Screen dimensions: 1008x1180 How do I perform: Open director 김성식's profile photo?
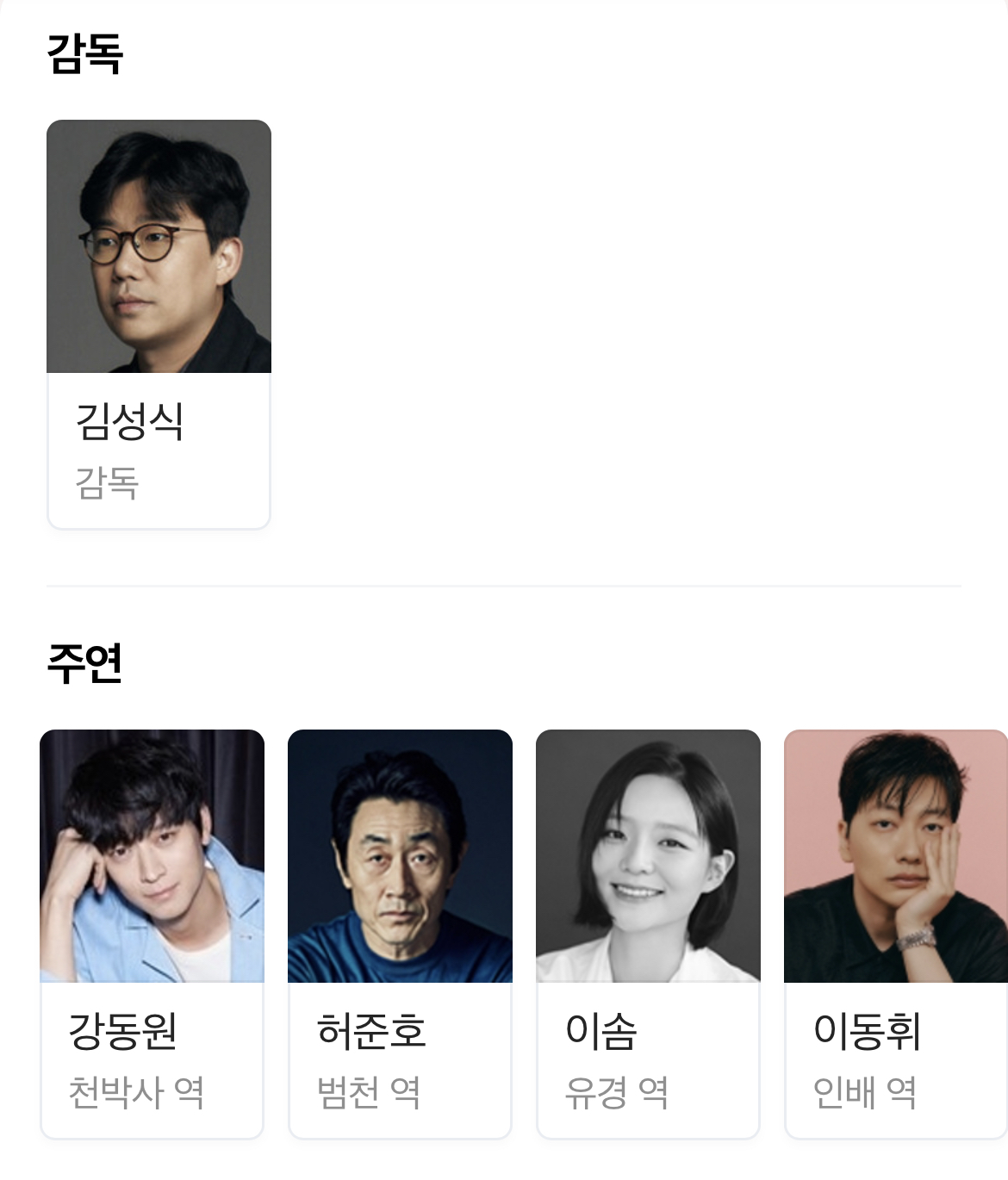[159, 246]
